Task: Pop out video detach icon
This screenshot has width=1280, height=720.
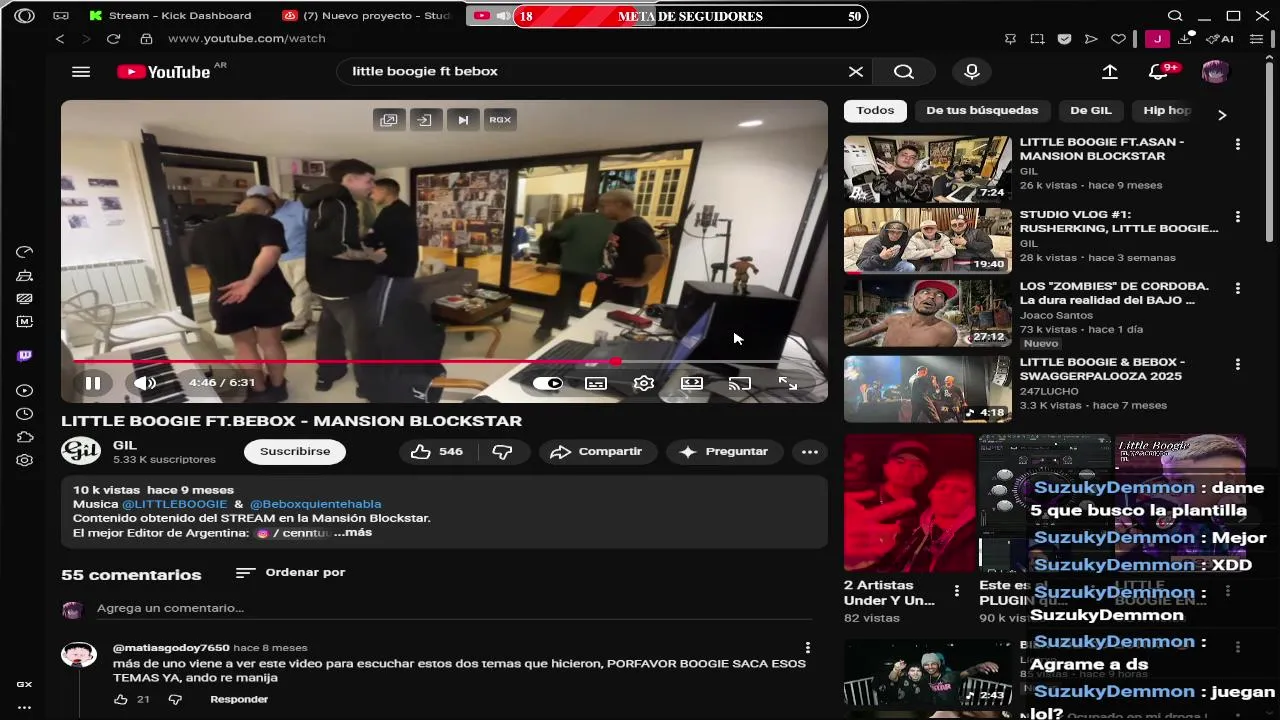Action: pos(388,120)
